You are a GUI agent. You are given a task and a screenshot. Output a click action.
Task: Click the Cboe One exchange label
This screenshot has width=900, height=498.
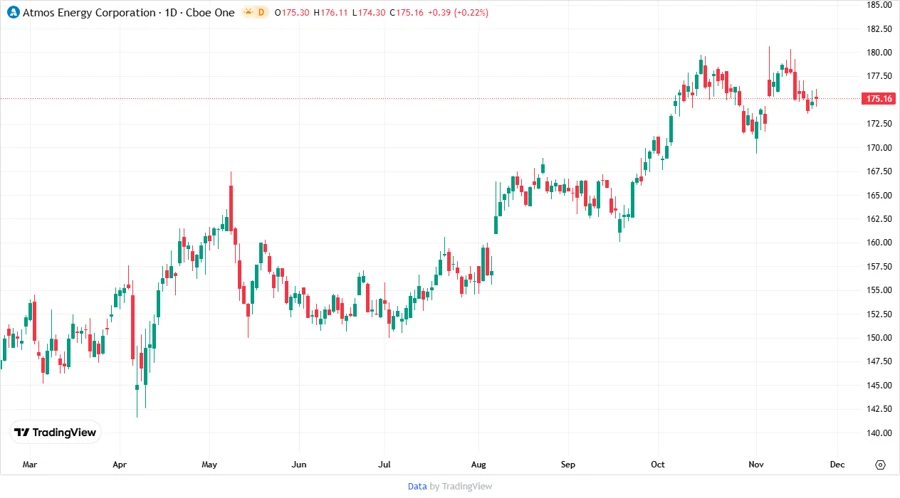(x=210, y=13)
